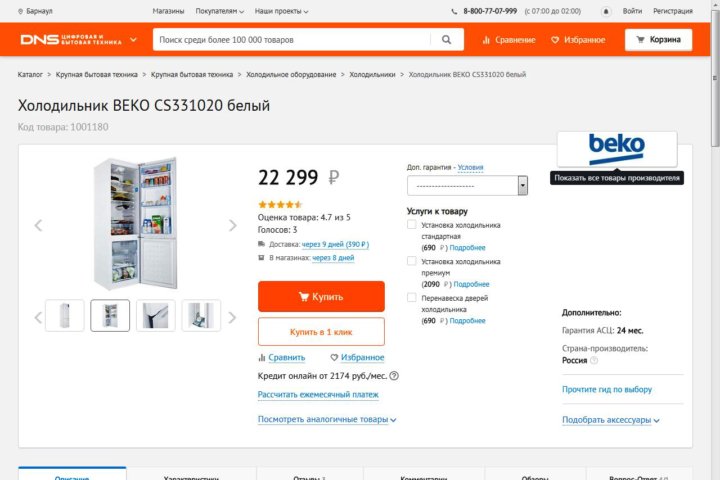
Task: Show previous main product image arrow
Action: coord(38,225)
